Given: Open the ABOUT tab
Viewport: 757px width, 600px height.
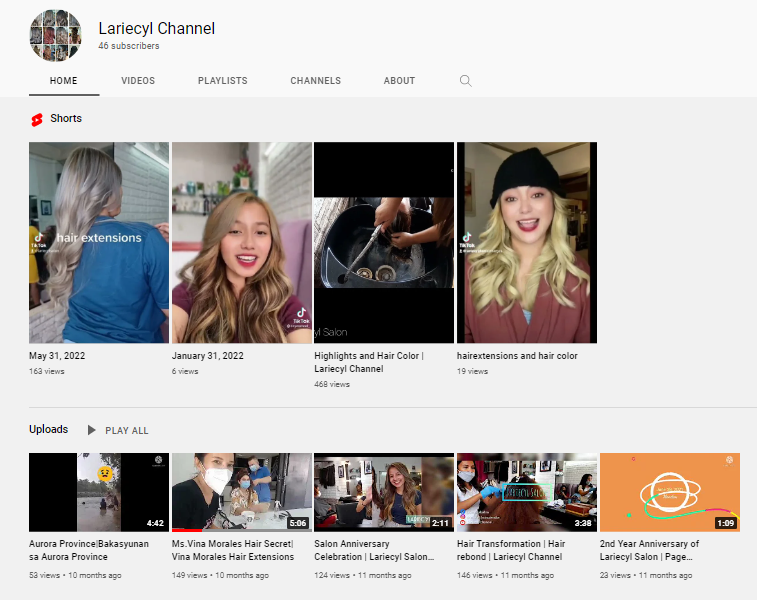Looking at the screenshot, I should click(399, 81).
